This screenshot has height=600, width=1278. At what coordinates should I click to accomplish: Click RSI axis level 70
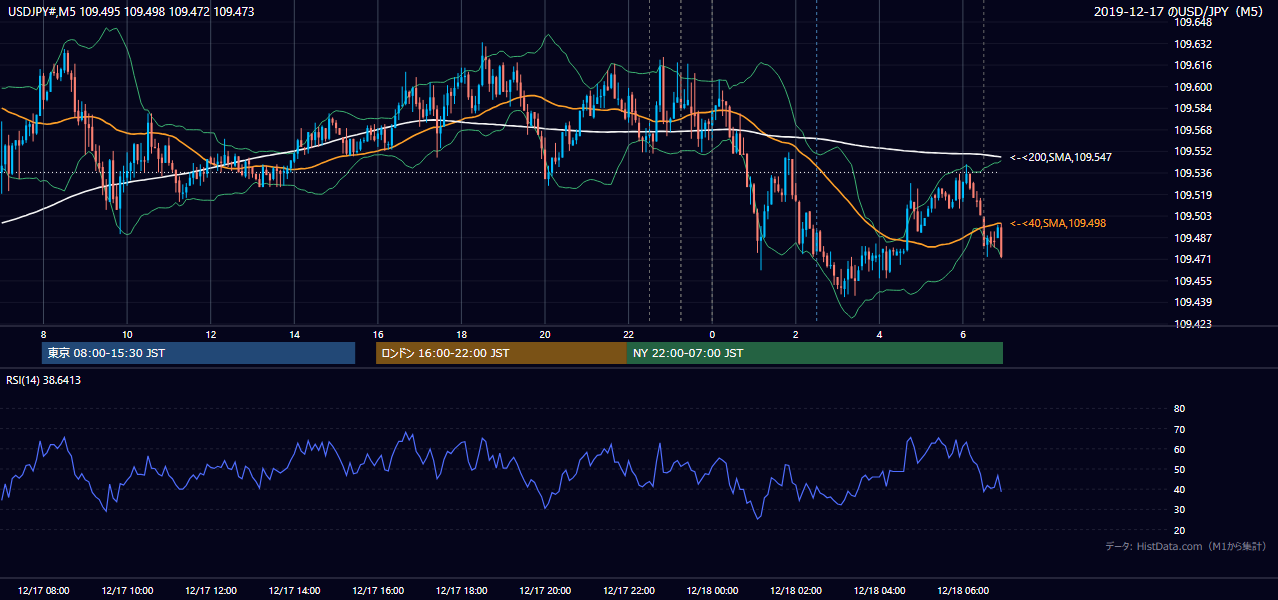pos(1179,429)
